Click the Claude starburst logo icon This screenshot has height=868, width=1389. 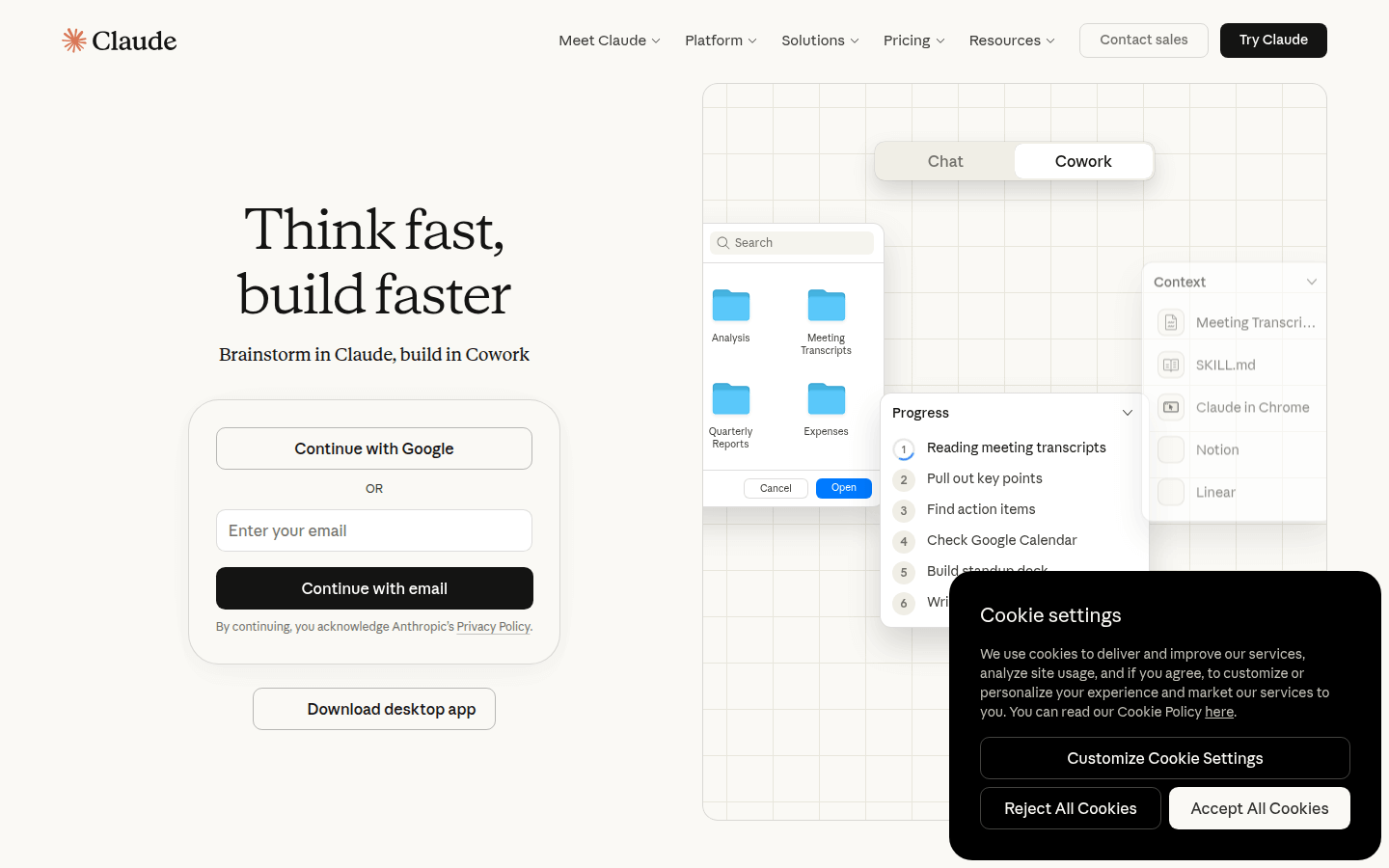click(74, 40)
